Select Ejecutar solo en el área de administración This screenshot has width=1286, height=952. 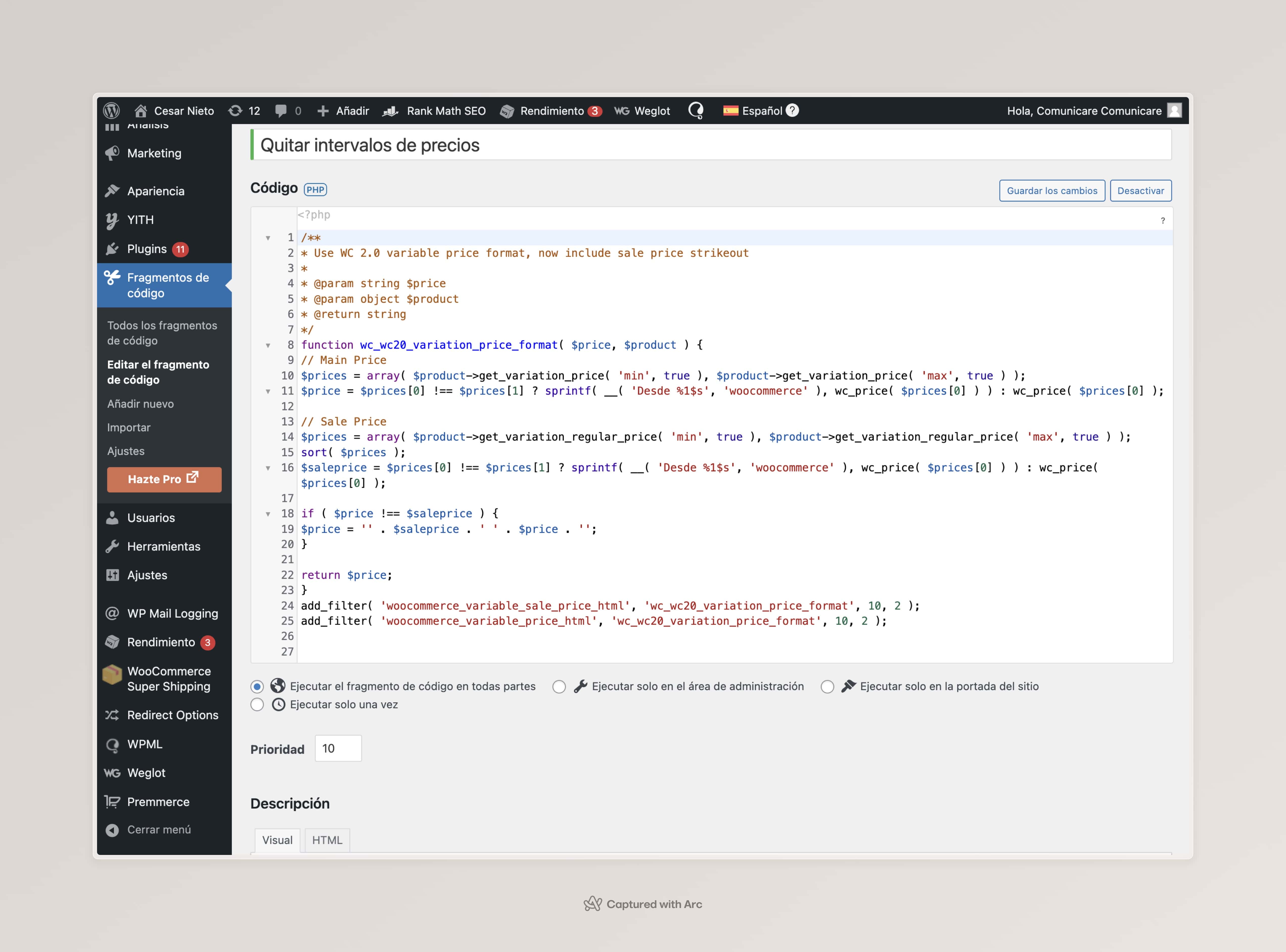(559, 686)
